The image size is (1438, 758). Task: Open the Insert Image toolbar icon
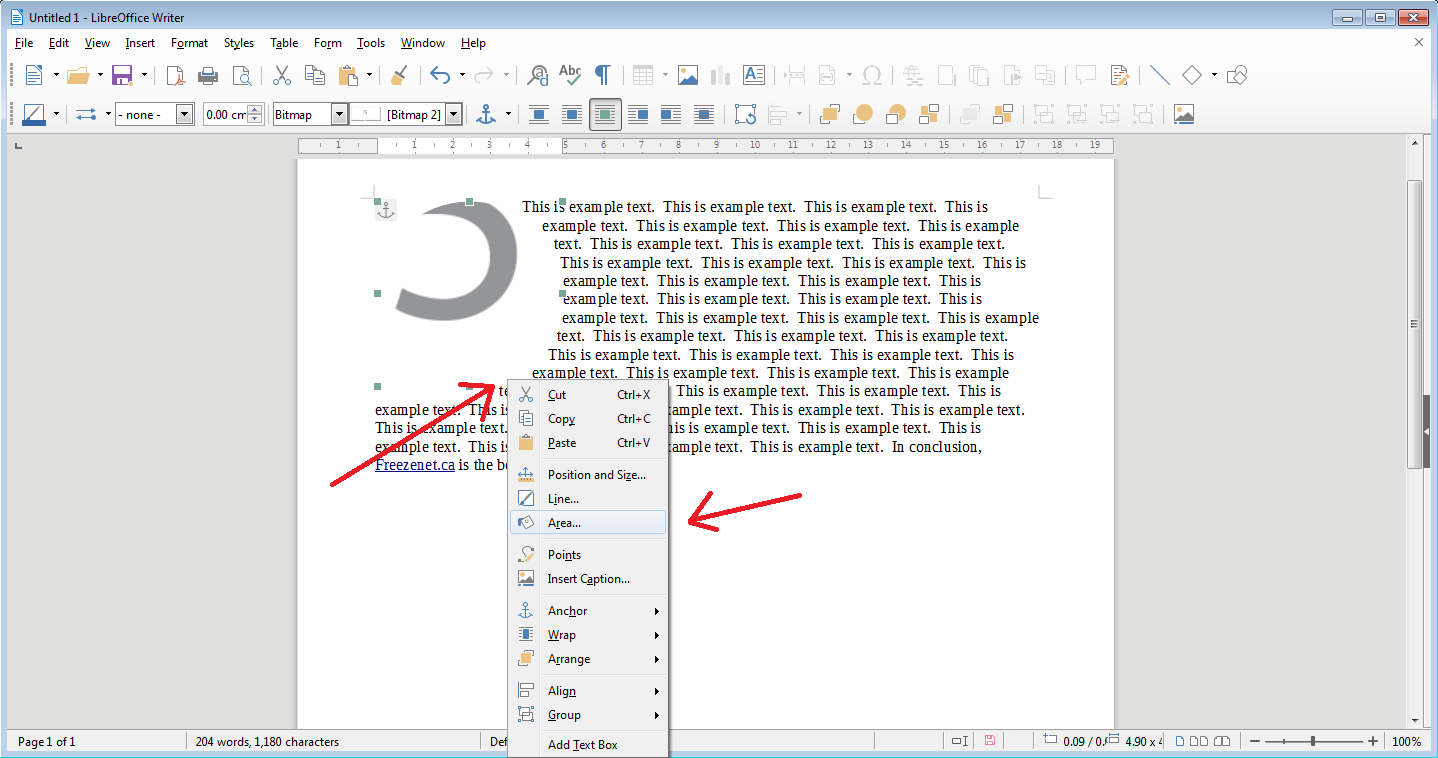(x=687, y=75)
